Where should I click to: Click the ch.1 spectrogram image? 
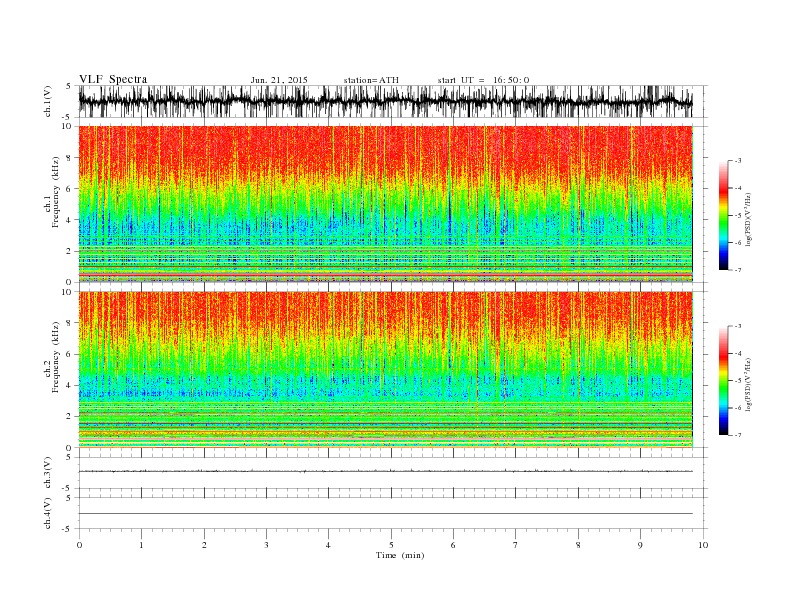click(x=385, y=204)
